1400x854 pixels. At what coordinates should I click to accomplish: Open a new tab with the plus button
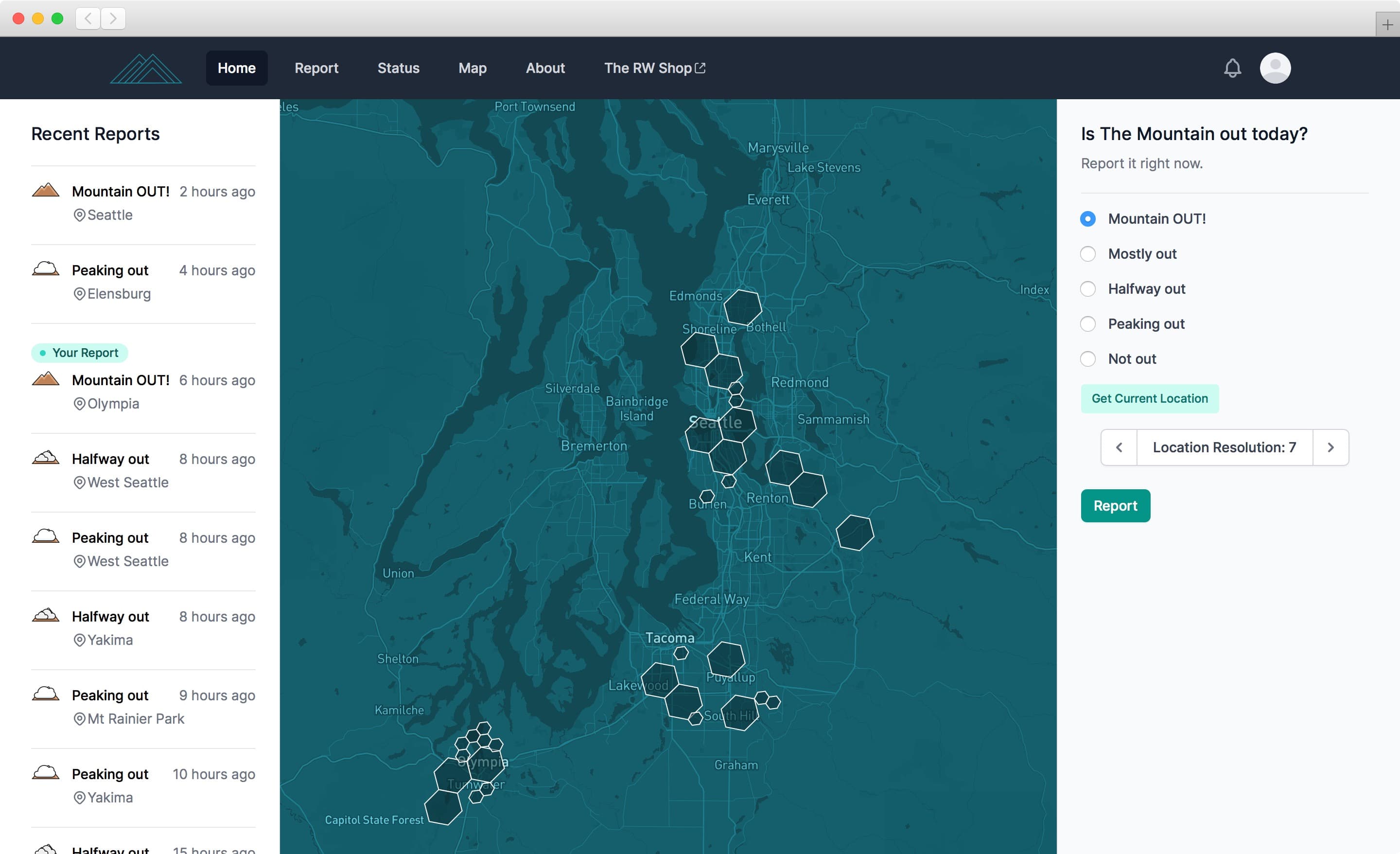[x=1387, y=24]
